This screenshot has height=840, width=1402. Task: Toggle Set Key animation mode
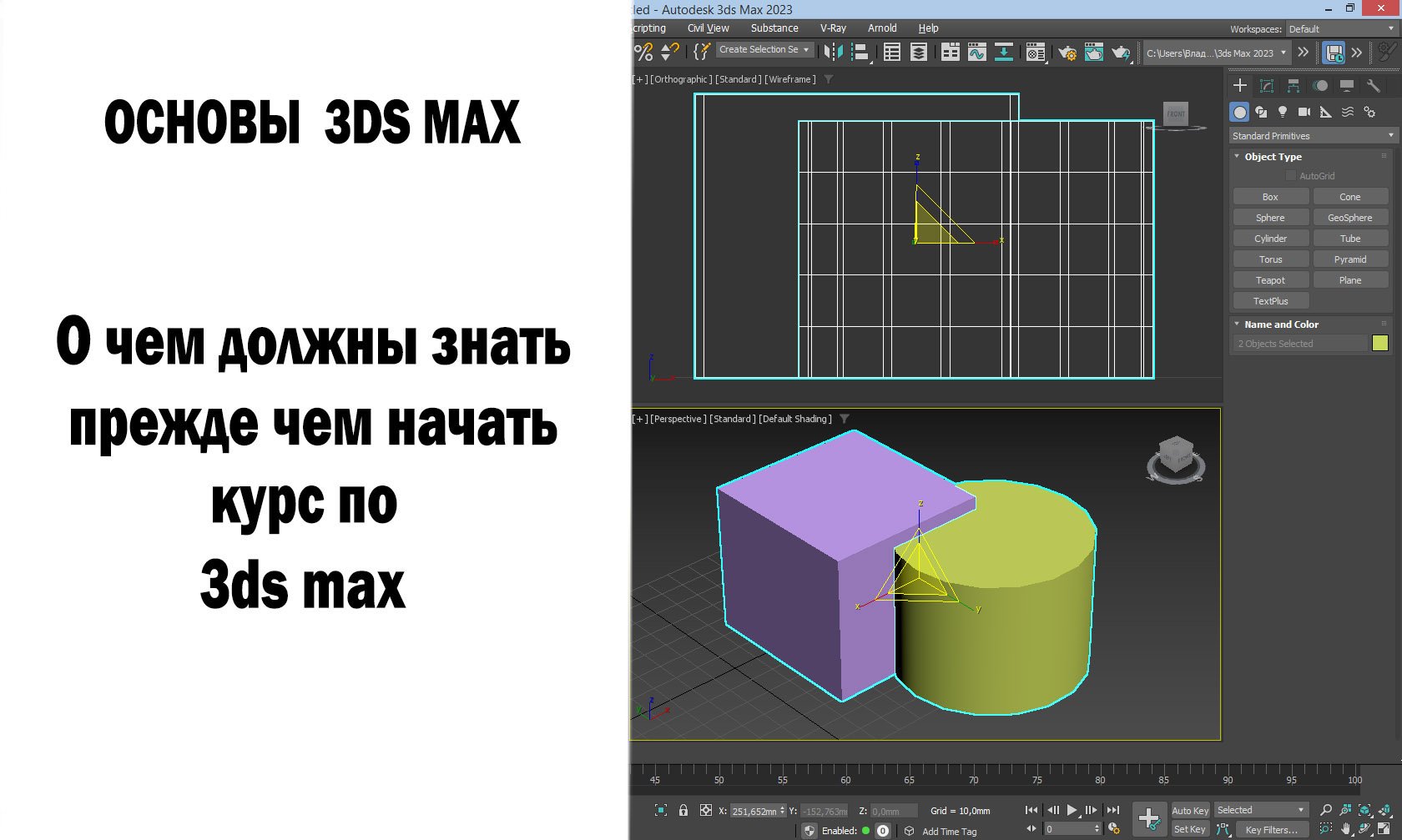[1190, 829]
